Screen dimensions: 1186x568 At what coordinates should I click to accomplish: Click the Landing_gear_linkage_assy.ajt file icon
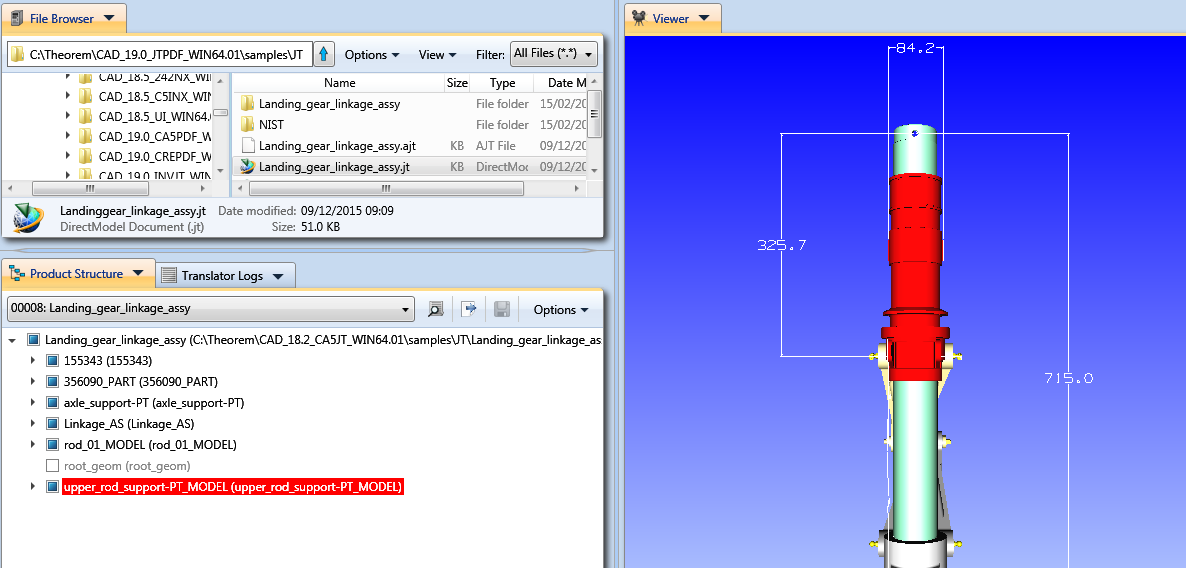pos(247,145)
